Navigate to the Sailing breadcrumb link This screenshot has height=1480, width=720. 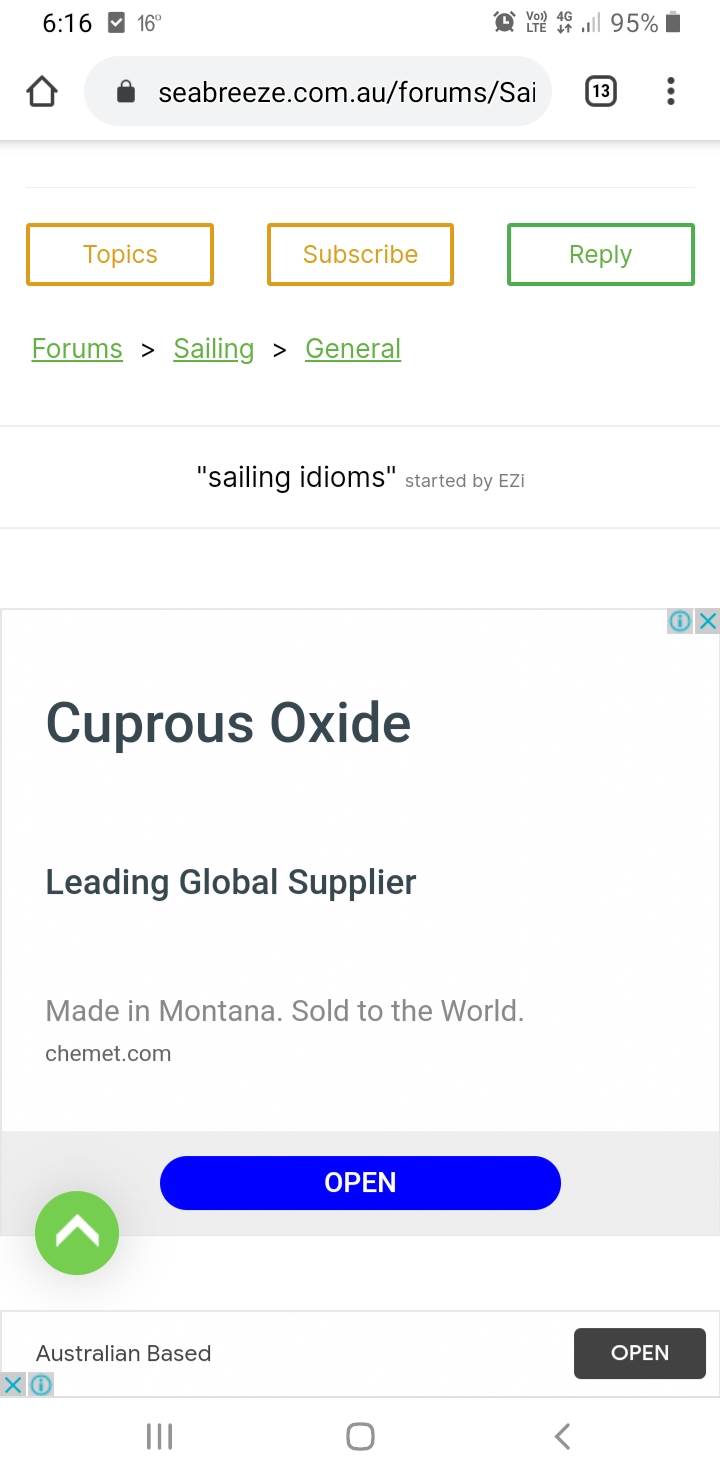click(214, 349)
